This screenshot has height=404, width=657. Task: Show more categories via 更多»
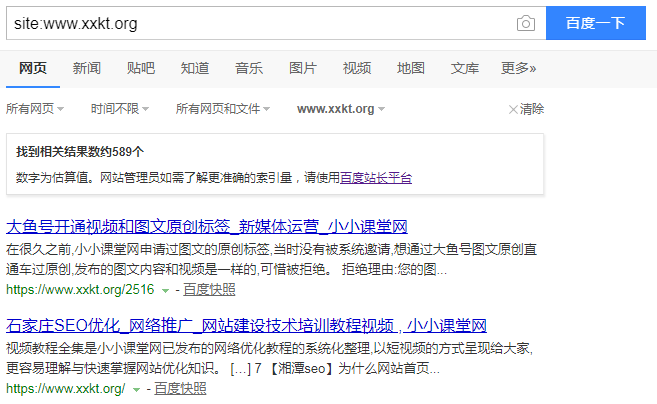519,68
